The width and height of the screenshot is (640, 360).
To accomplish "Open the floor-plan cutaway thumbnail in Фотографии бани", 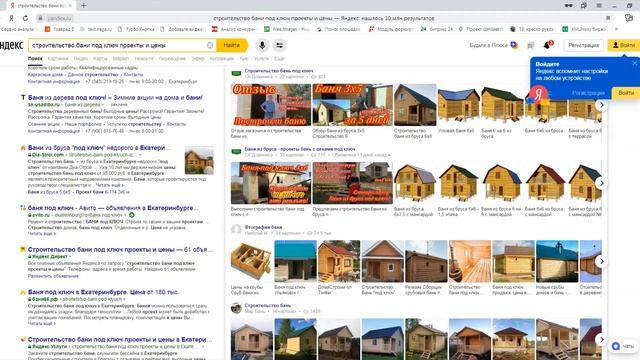I will tap(251, 261).
